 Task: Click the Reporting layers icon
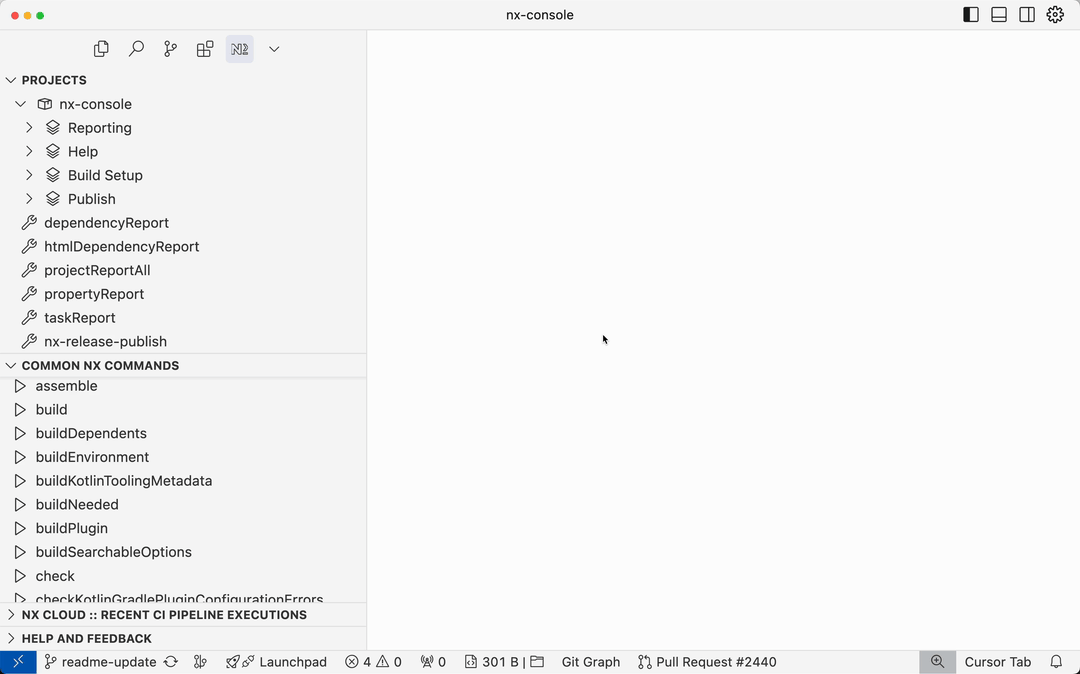(53, 127)
